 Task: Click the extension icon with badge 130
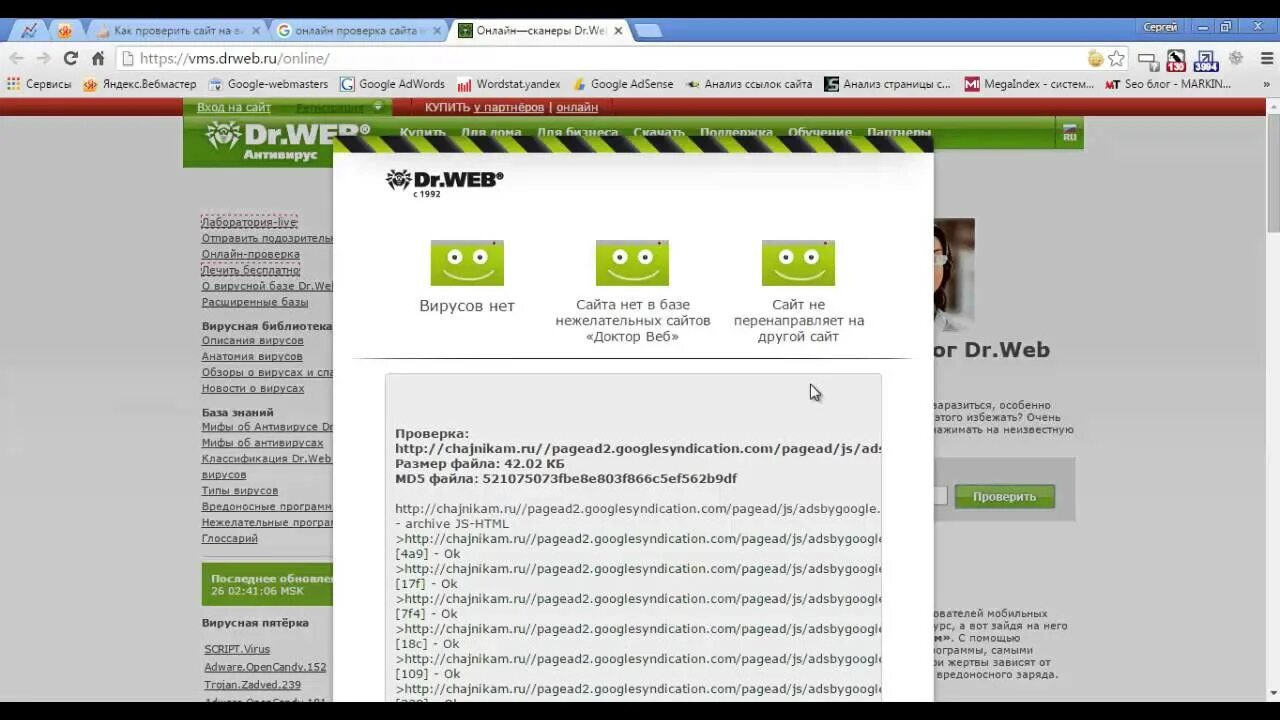(x=1176, y=60)
